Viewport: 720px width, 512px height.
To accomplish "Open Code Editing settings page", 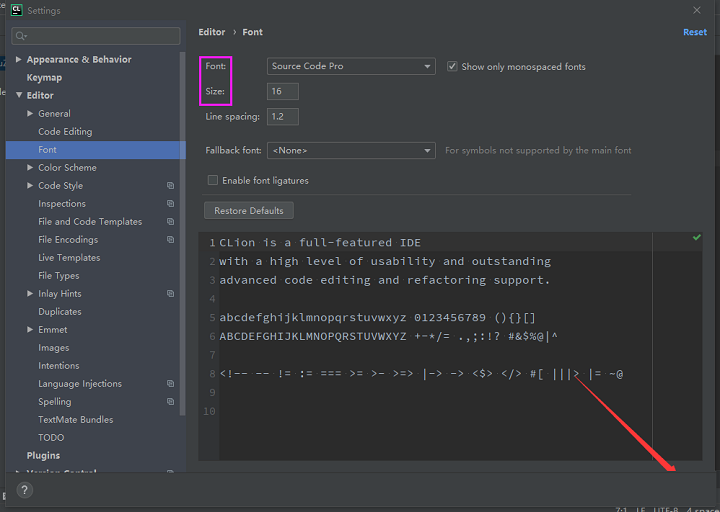I will click(x=65, y=131).
